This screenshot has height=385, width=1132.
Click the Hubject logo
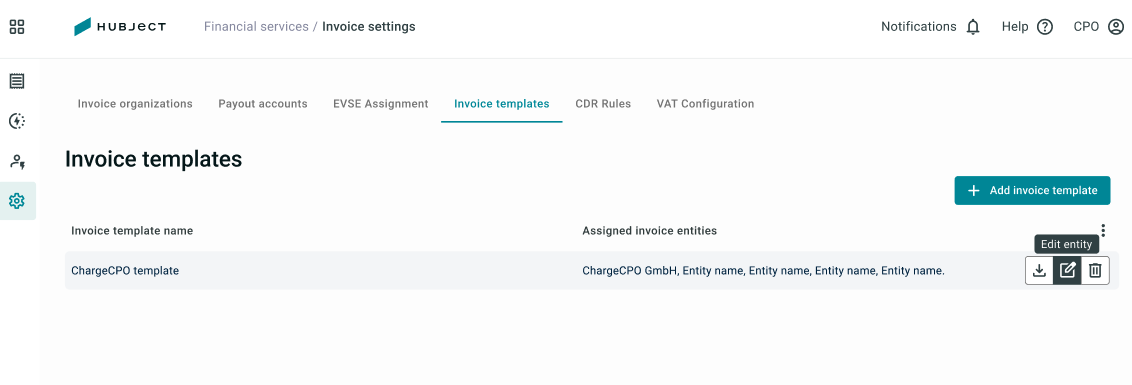point(120,27)
